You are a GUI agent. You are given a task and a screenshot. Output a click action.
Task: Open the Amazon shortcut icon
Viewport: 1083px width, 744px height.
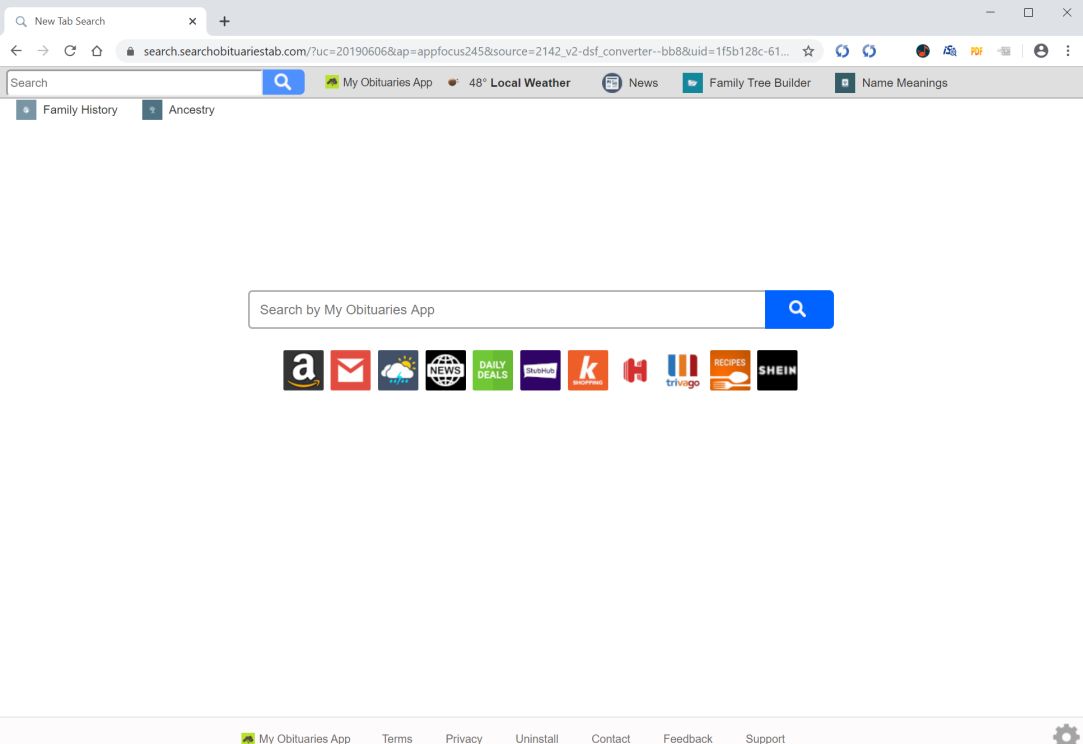pyautogui.click(x=303, y=370)
